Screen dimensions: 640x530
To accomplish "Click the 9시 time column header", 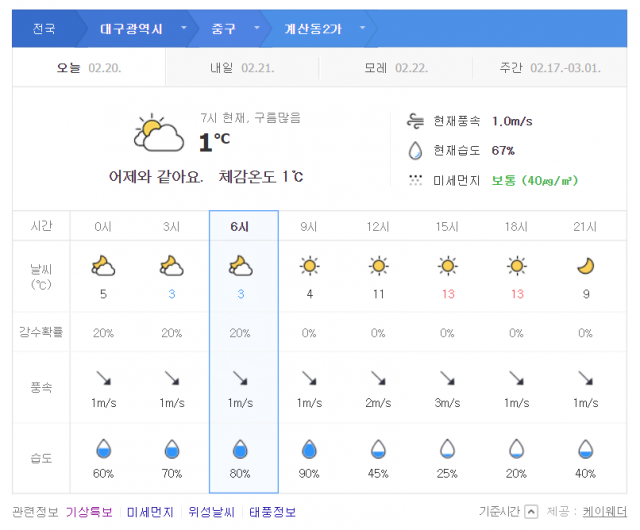I will tap(309, 226).
